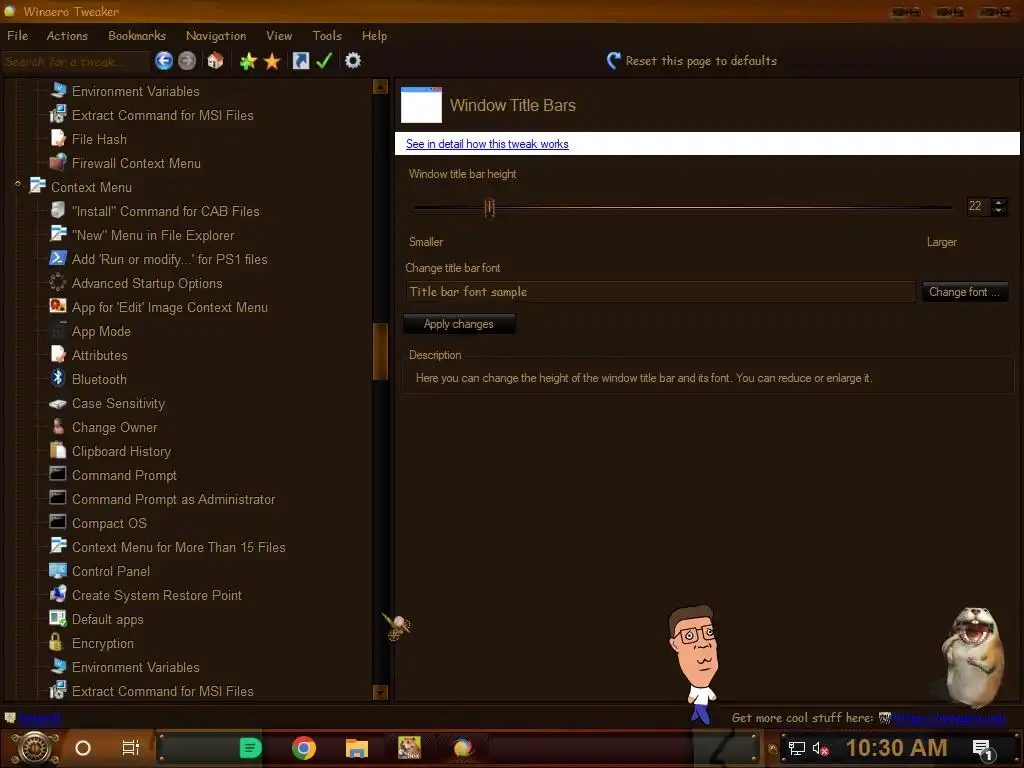This screenshot has height=768, width=1024.
Task: Click the 'Search for a tweak' box
Action: click(75, 61)
